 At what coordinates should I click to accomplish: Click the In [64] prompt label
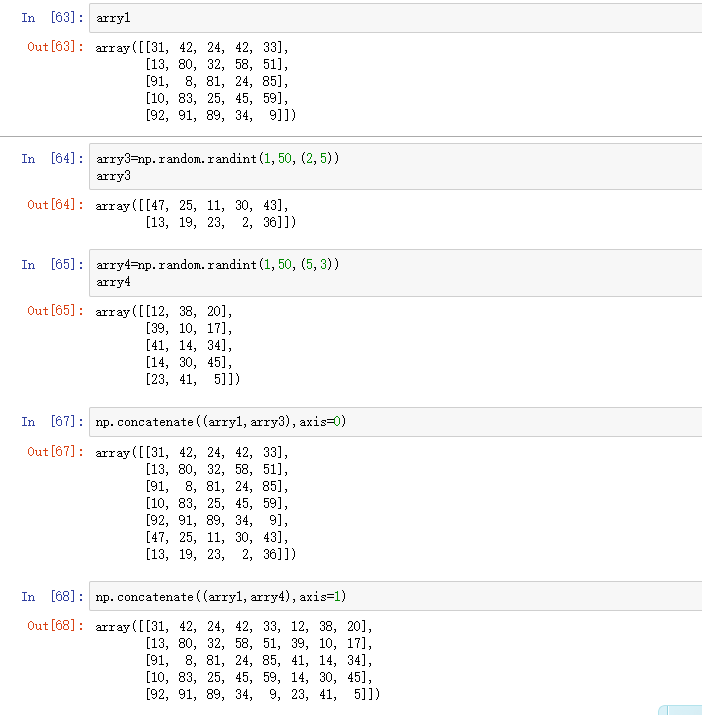click(x=52, y=159)
